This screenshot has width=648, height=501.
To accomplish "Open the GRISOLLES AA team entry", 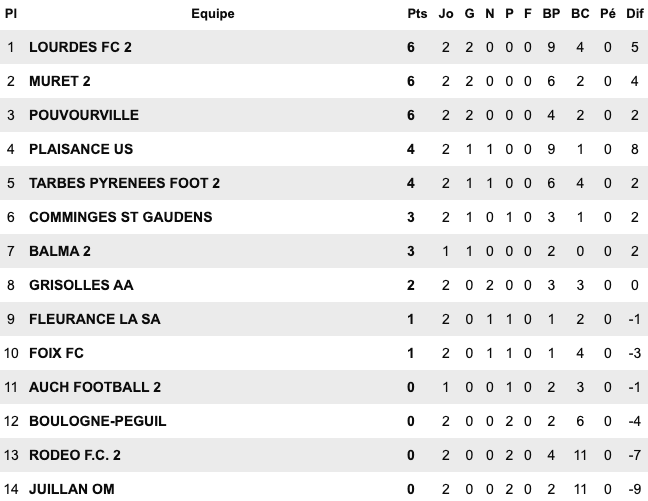I will click(x=81, y=285).
